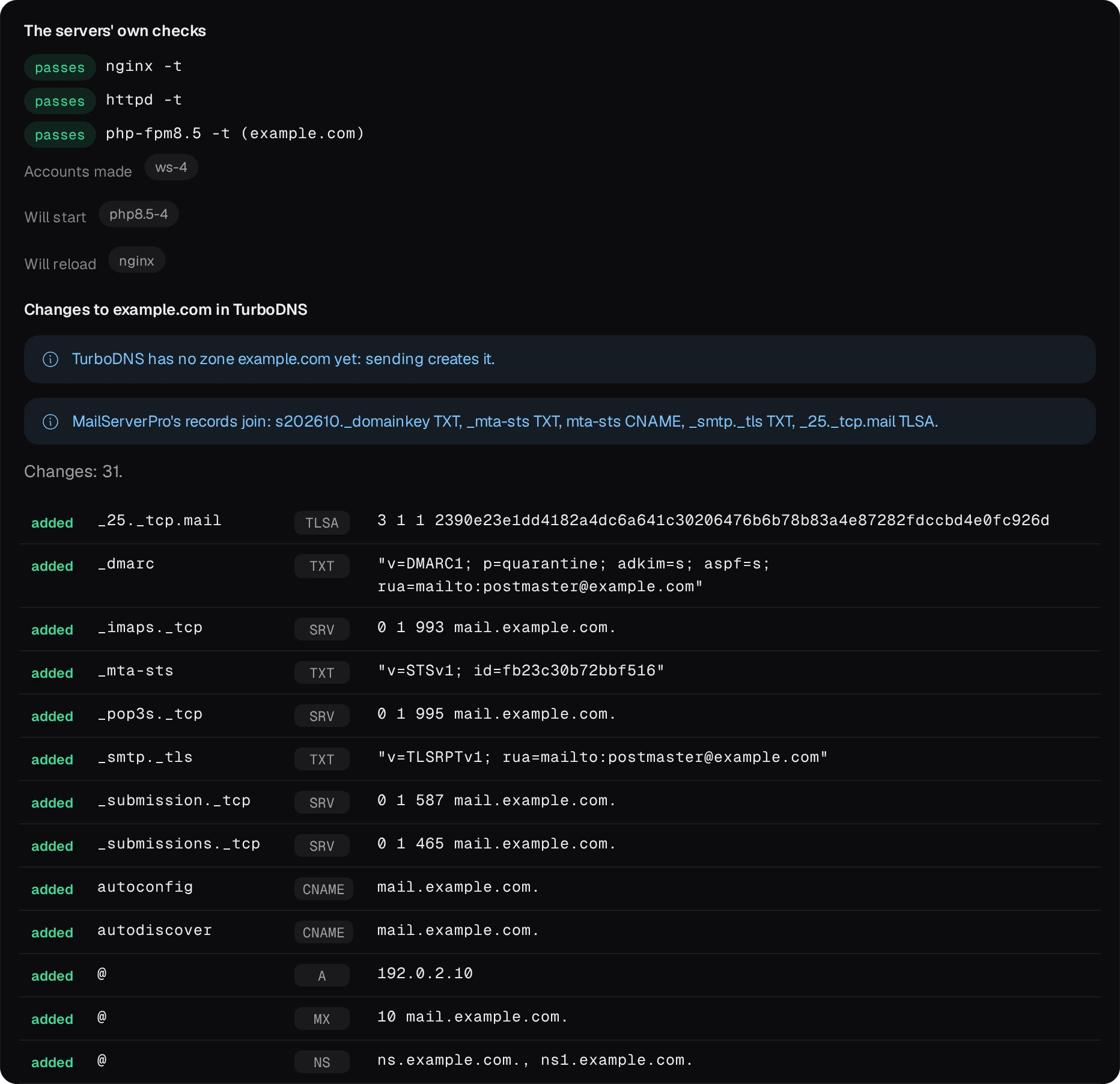Click the Changes: 31. count text
Image resolution: width=1120 pixels, height=1084 pixels.
[73, 472]
